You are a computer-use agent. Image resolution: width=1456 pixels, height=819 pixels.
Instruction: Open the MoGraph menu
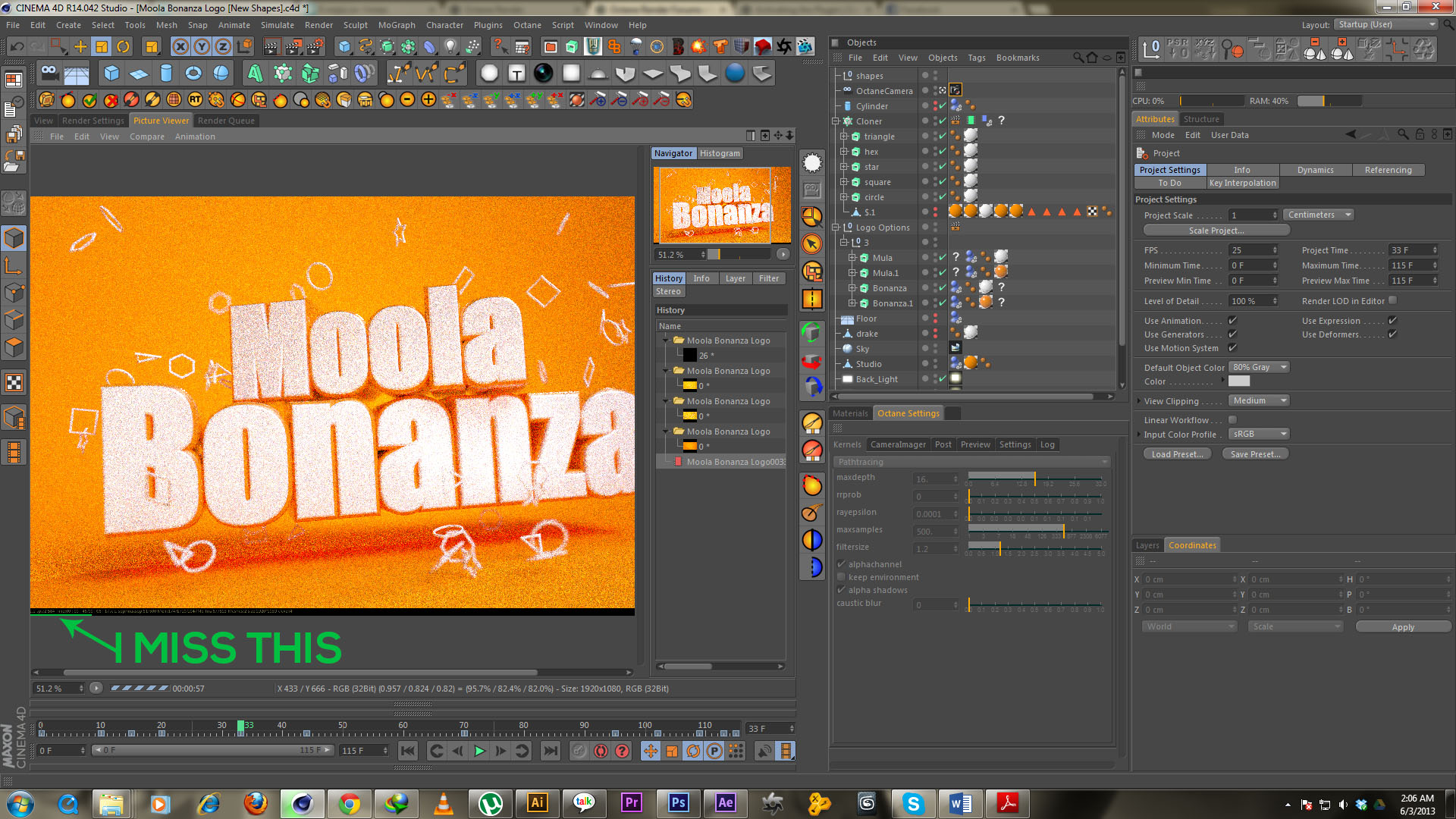tap(396, 25)
